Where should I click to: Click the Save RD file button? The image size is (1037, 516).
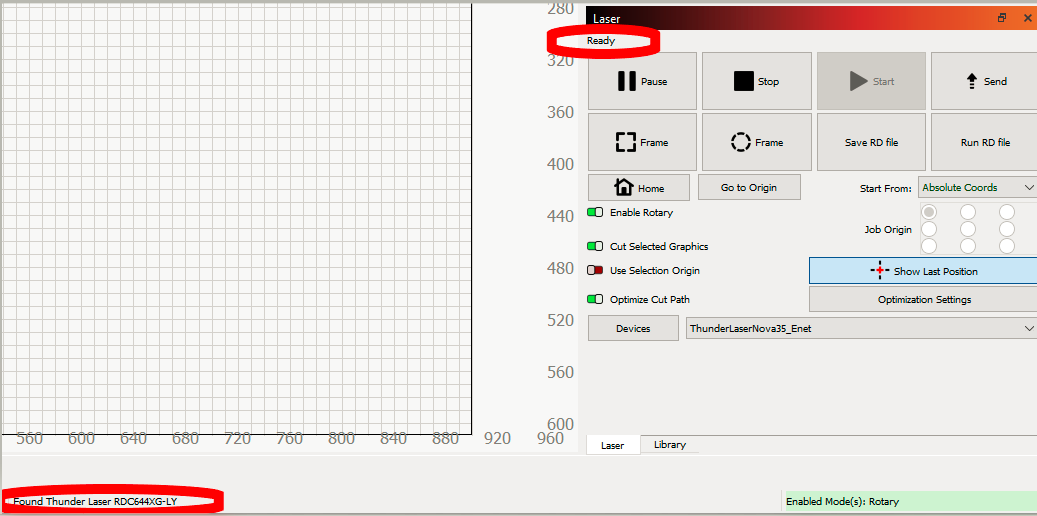871,142
